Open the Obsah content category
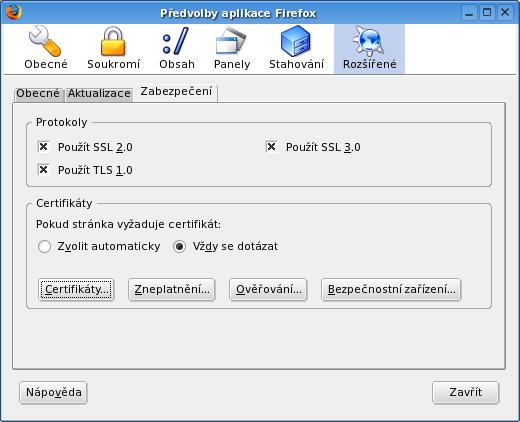The width and height of the screenshot is (520, 422). click(x=177, y=48)
